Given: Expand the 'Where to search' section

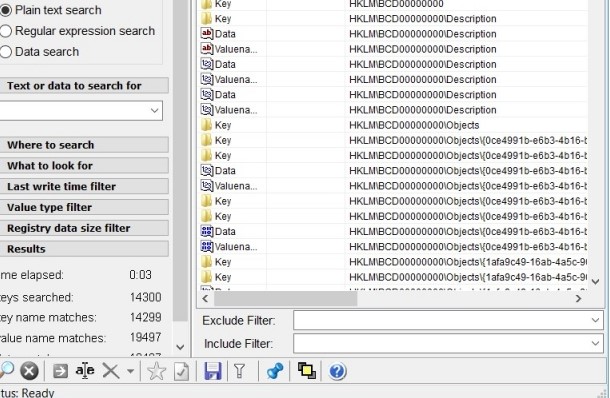Looking at the screenshot, I should click(84, 145).
